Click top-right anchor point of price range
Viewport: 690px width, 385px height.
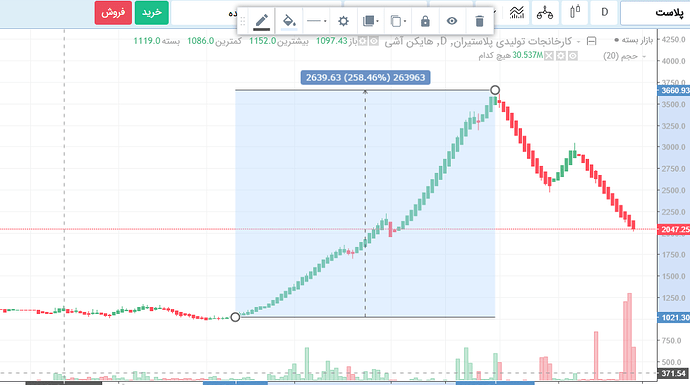click(x=495, y=90)
